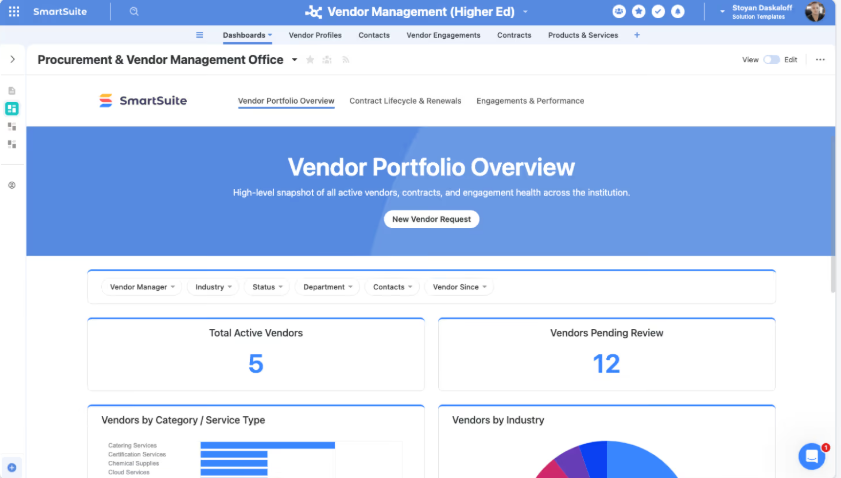
Task: Open the Contacts filter dropdown
Action: point(392,287)
